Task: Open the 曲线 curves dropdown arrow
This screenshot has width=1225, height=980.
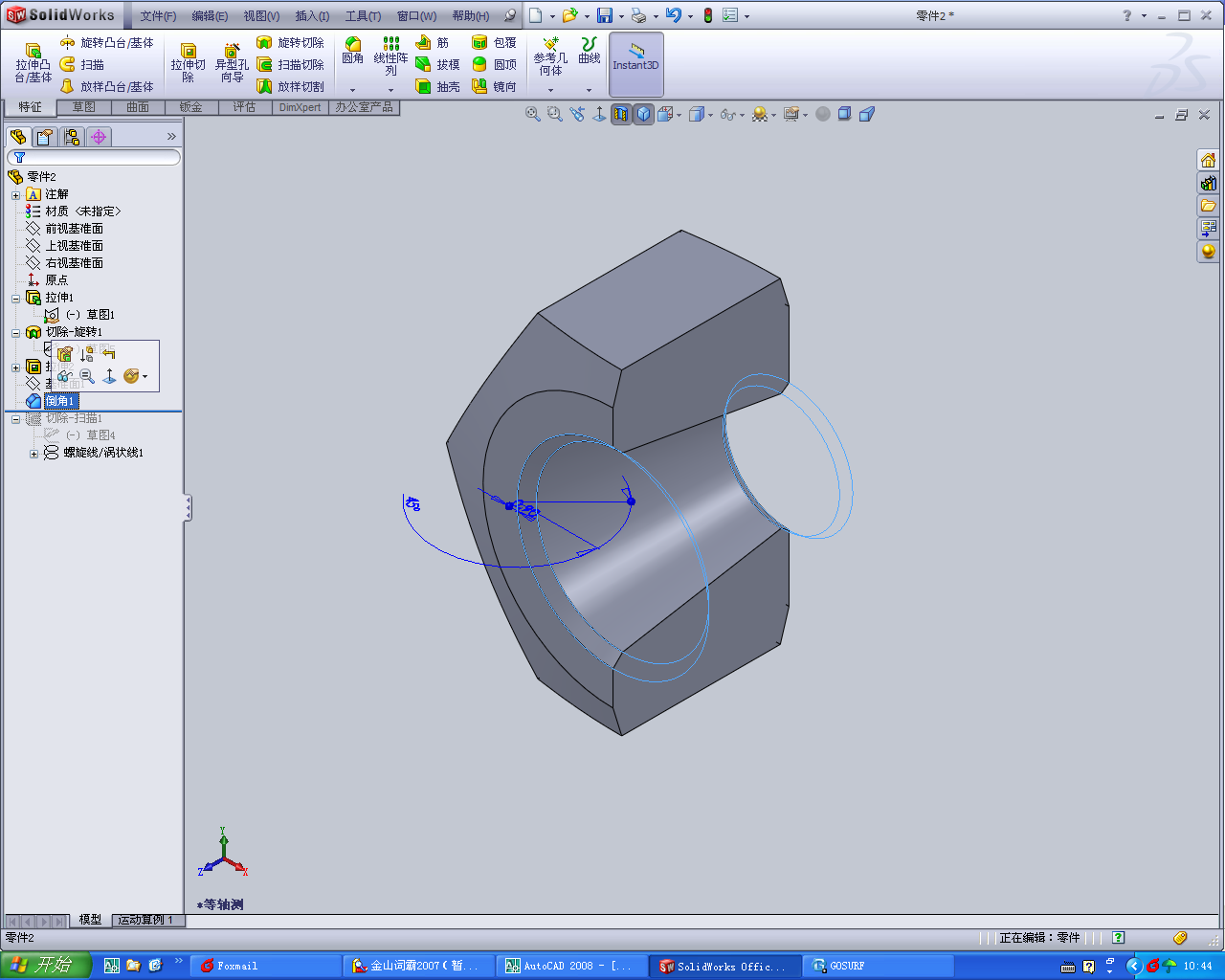Action: (x=590, y=90)
